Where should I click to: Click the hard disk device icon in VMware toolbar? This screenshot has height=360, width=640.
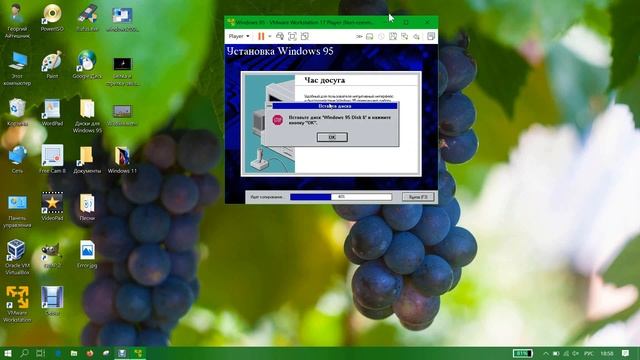tap(369, 37)
